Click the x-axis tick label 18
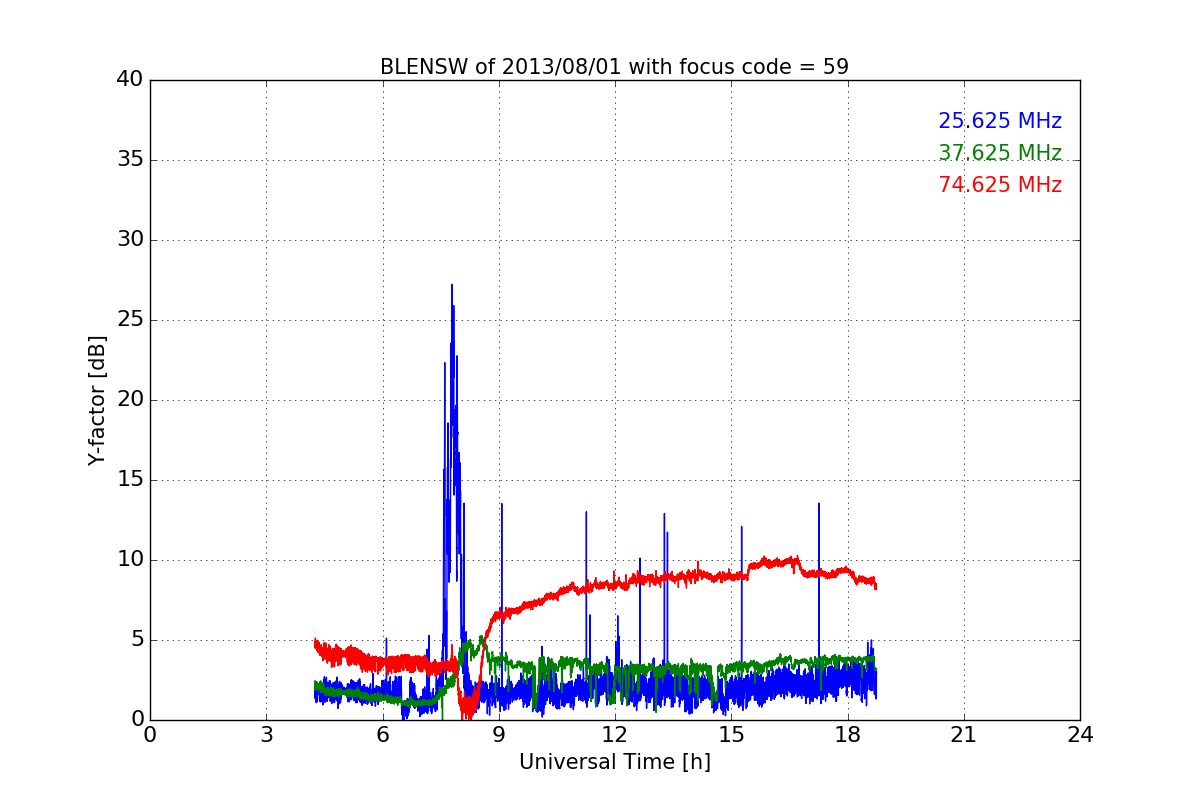The height and width of the screenshot is (800, 1200). [x=847, y=735]
